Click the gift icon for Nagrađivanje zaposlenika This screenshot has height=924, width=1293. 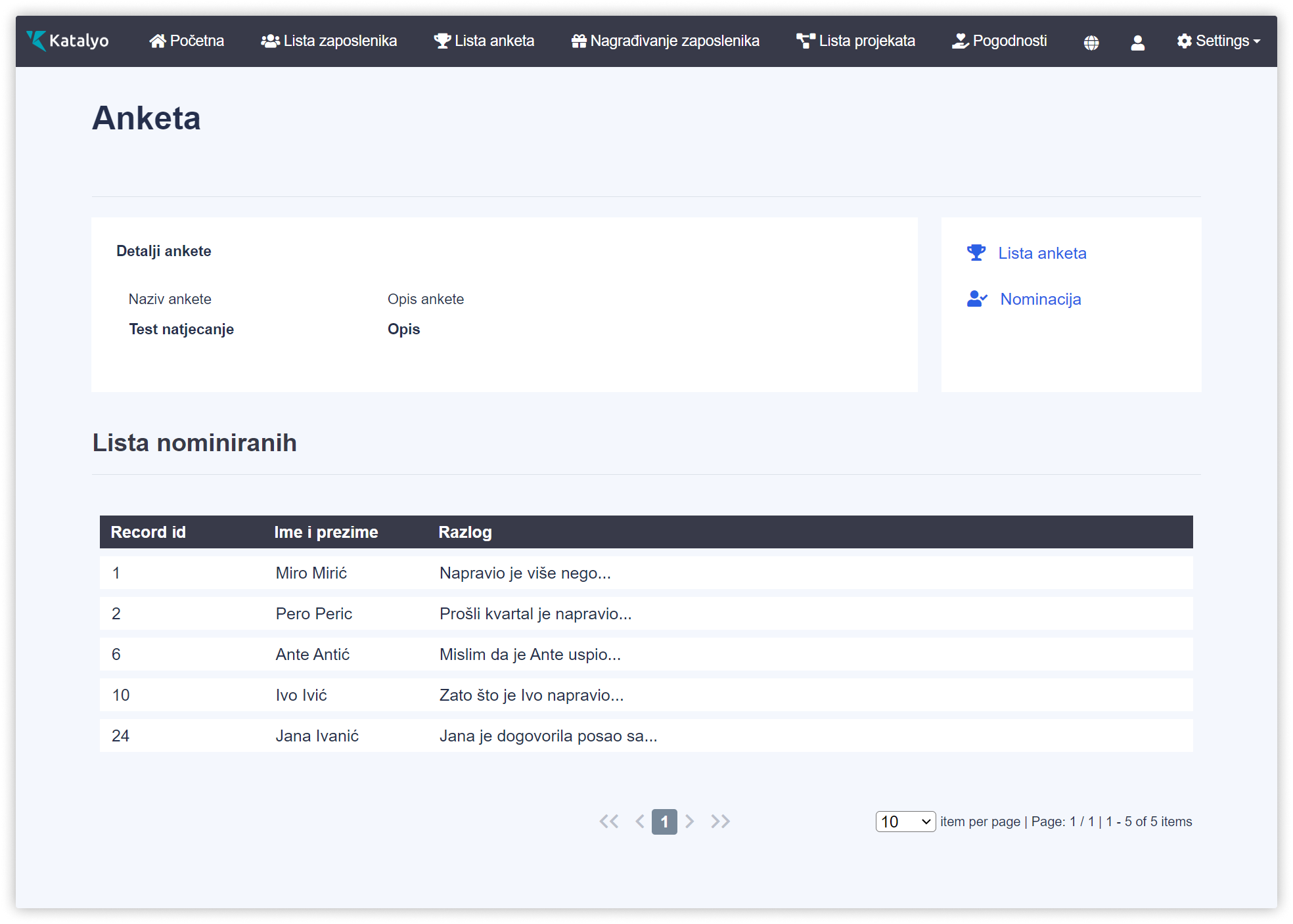[x=578, y=41]
